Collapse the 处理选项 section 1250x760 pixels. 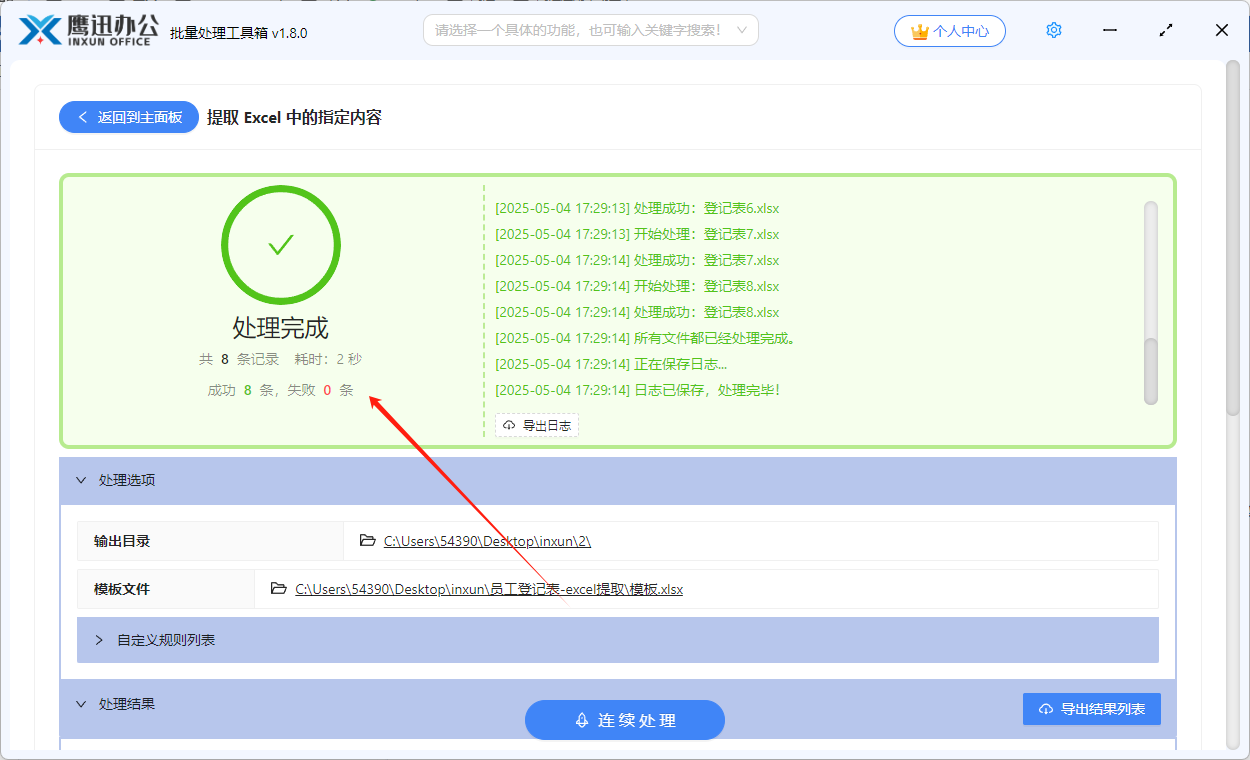coord(82,480)
